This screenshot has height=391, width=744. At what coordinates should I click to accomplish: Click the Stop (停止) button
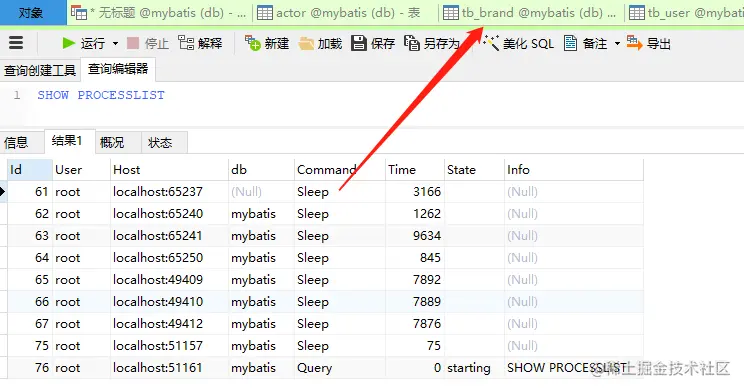click(148, 44)
